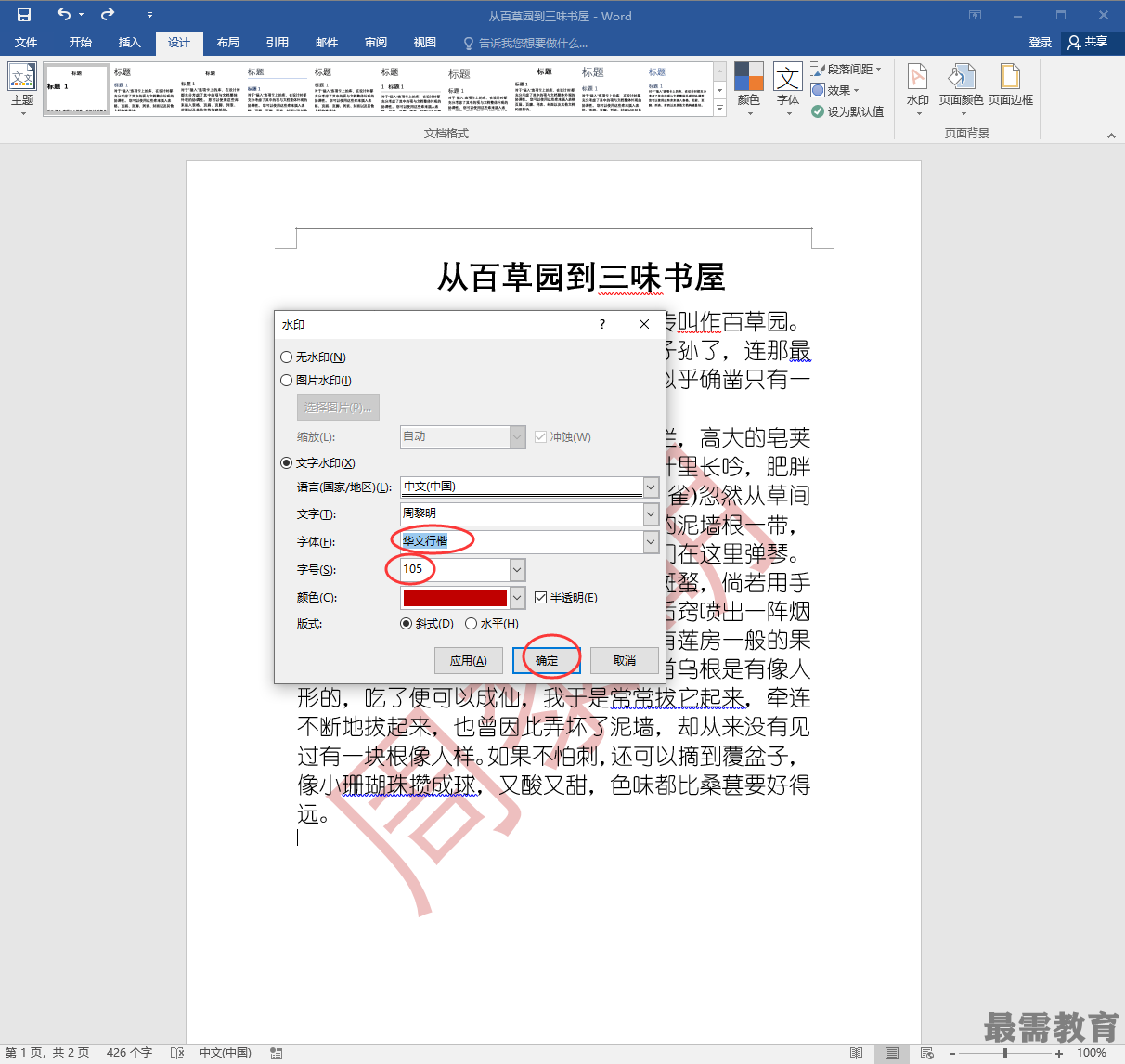Open Effects (效果) menu

pyautogui.click(x=835, y=90)
